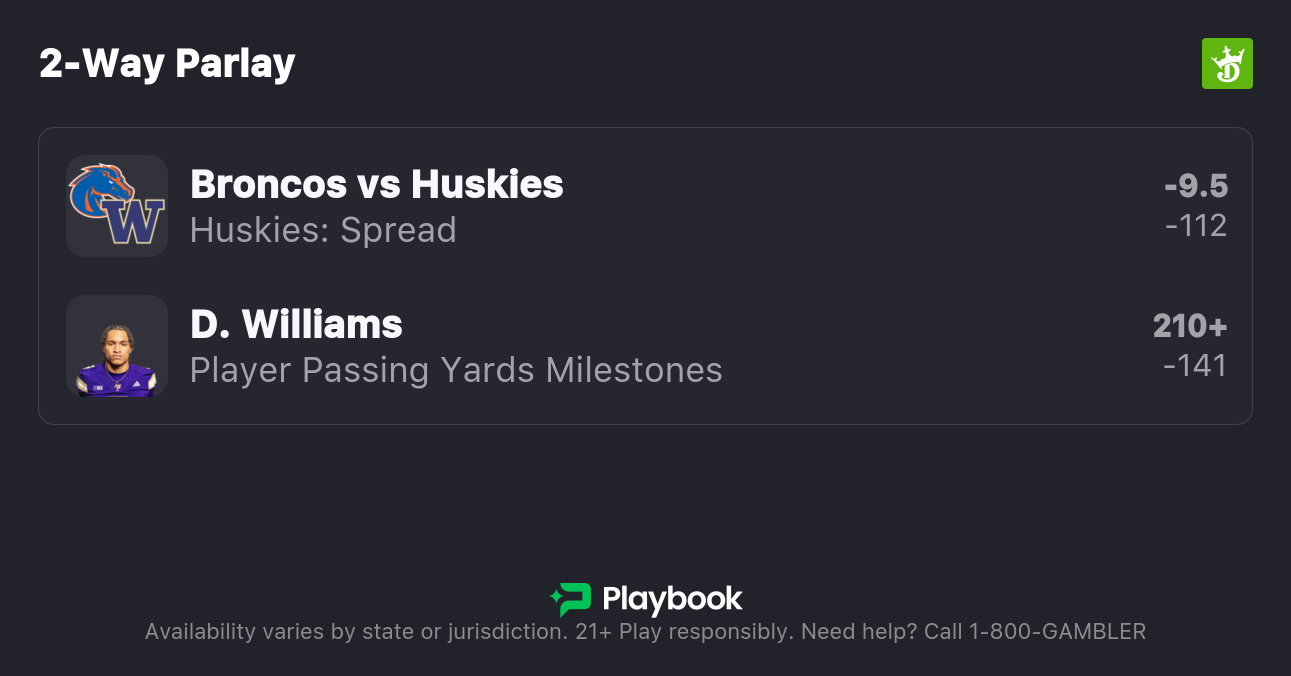1291x676 pixels.
Task: Open the D. Williams player name
Action: tap(296, 324)
